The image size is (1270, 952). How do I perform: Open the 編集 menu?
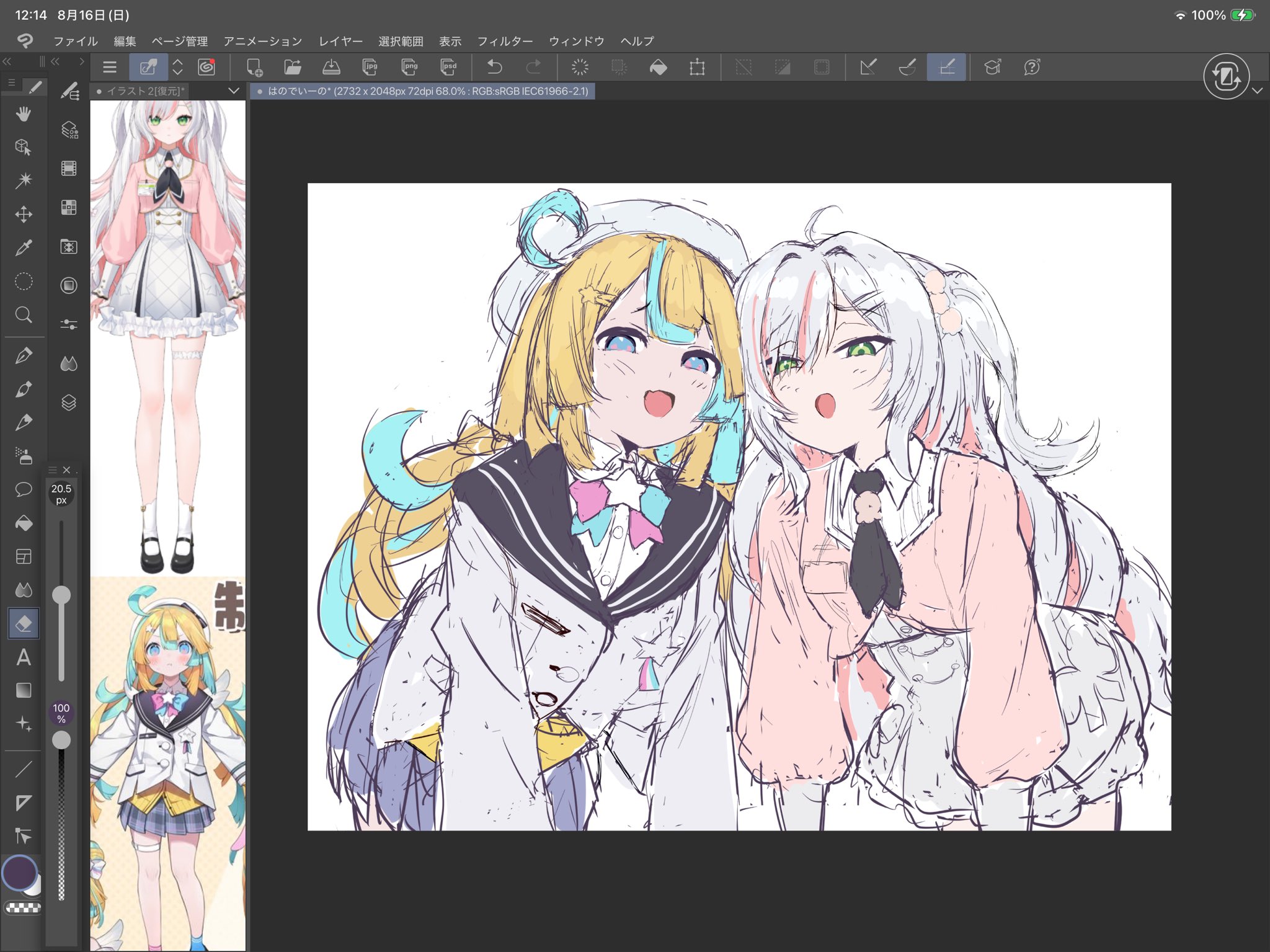pyautogui.click(x=125, y=42)
